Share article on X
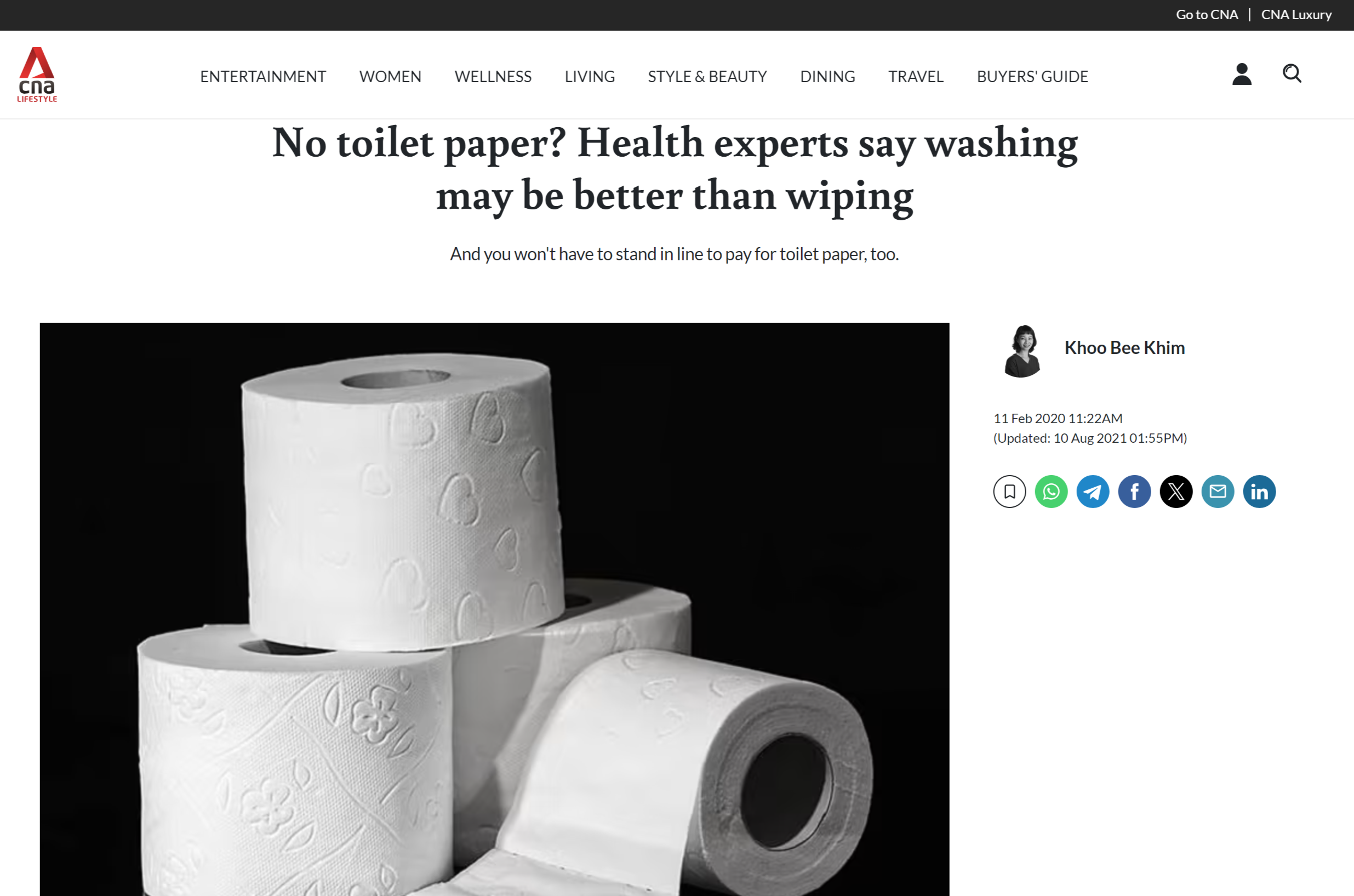Screen dimensions: 1354x896 pyautogui.click(x=1176, y=492)
